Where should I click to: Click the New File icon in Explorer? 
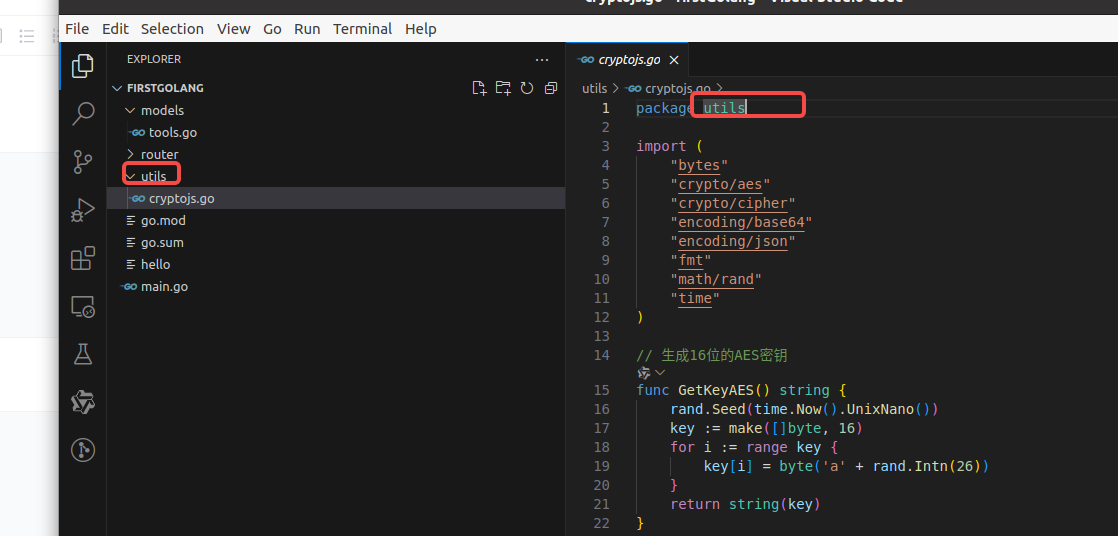click(x=479, y=88)
